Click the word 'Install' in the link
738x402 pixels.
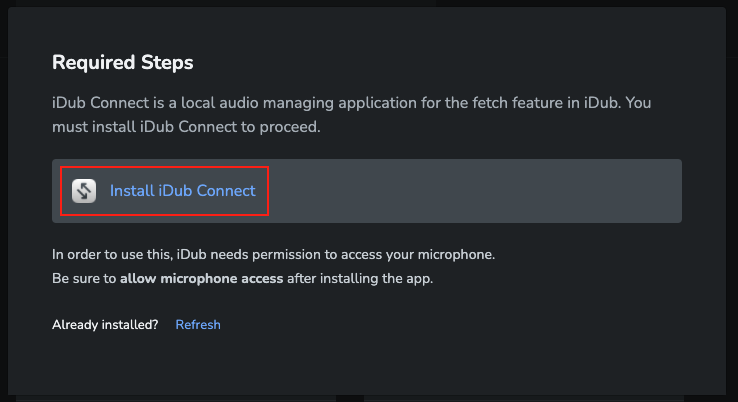[132, 191]
